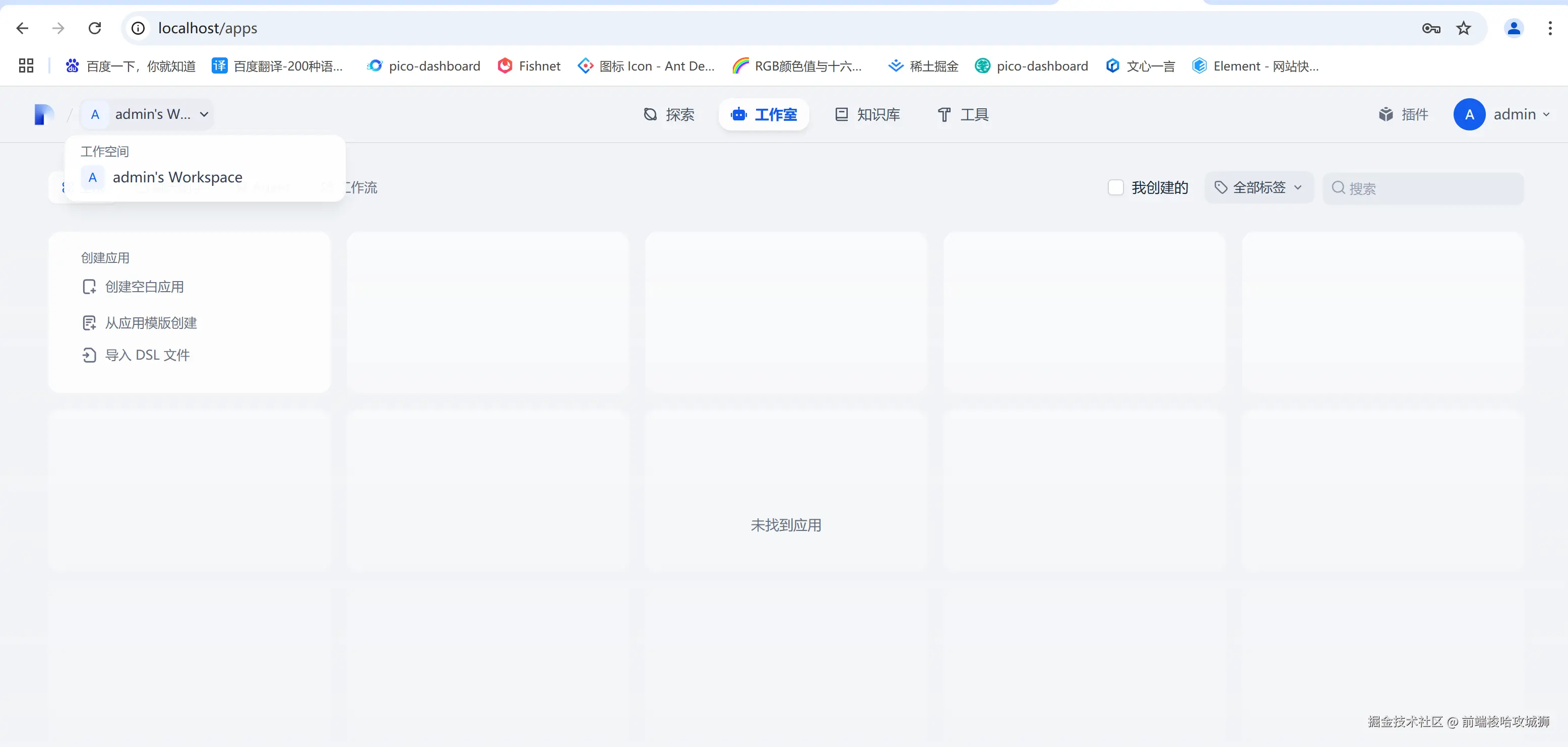Click 从应用模版创建 create from template
Viewport: 1568px width, 747px height.
pyautogui.click(x=150, y=323)
